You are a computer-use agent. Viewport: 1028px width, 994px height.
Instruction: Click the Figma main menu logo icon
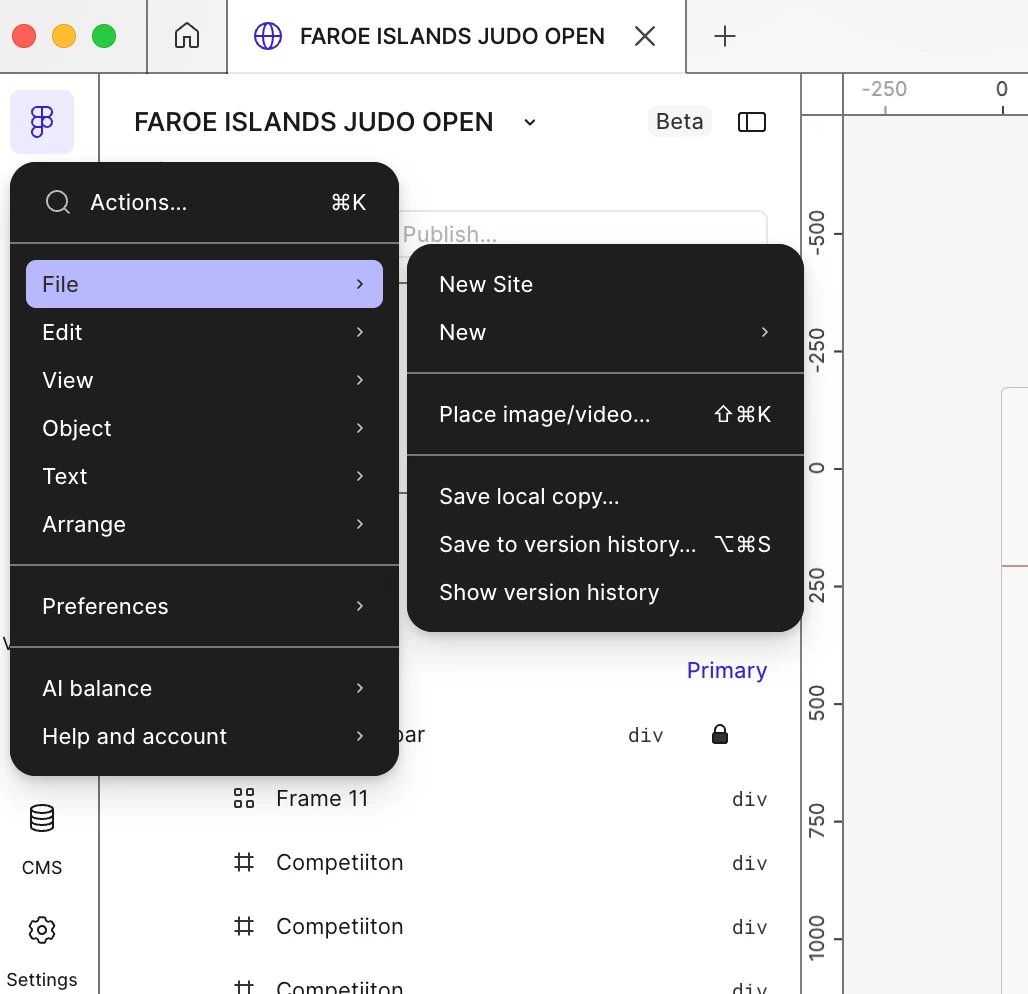point(42,122)
